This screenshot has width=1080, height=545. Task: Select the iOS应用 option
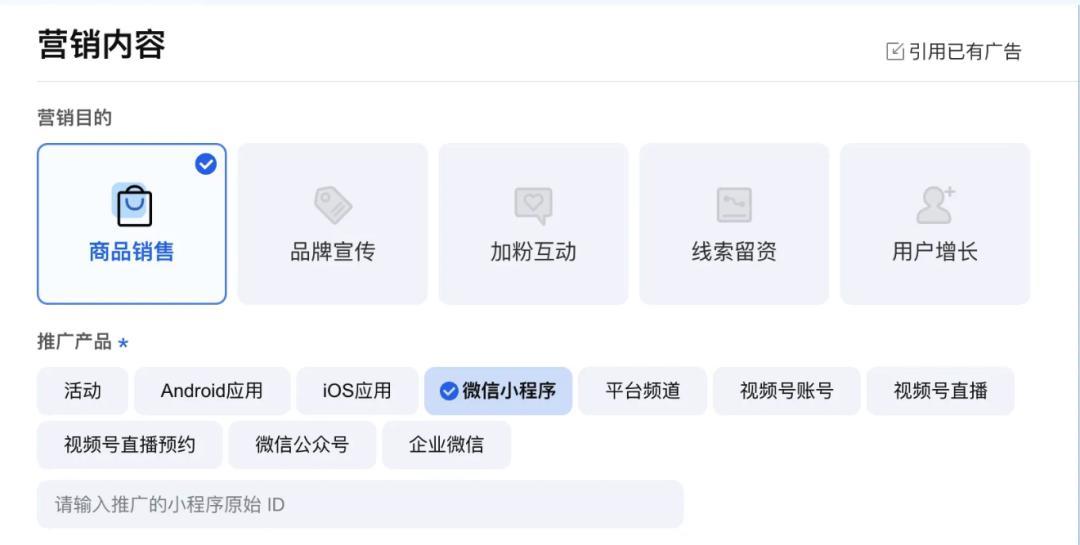click(357, 391)
